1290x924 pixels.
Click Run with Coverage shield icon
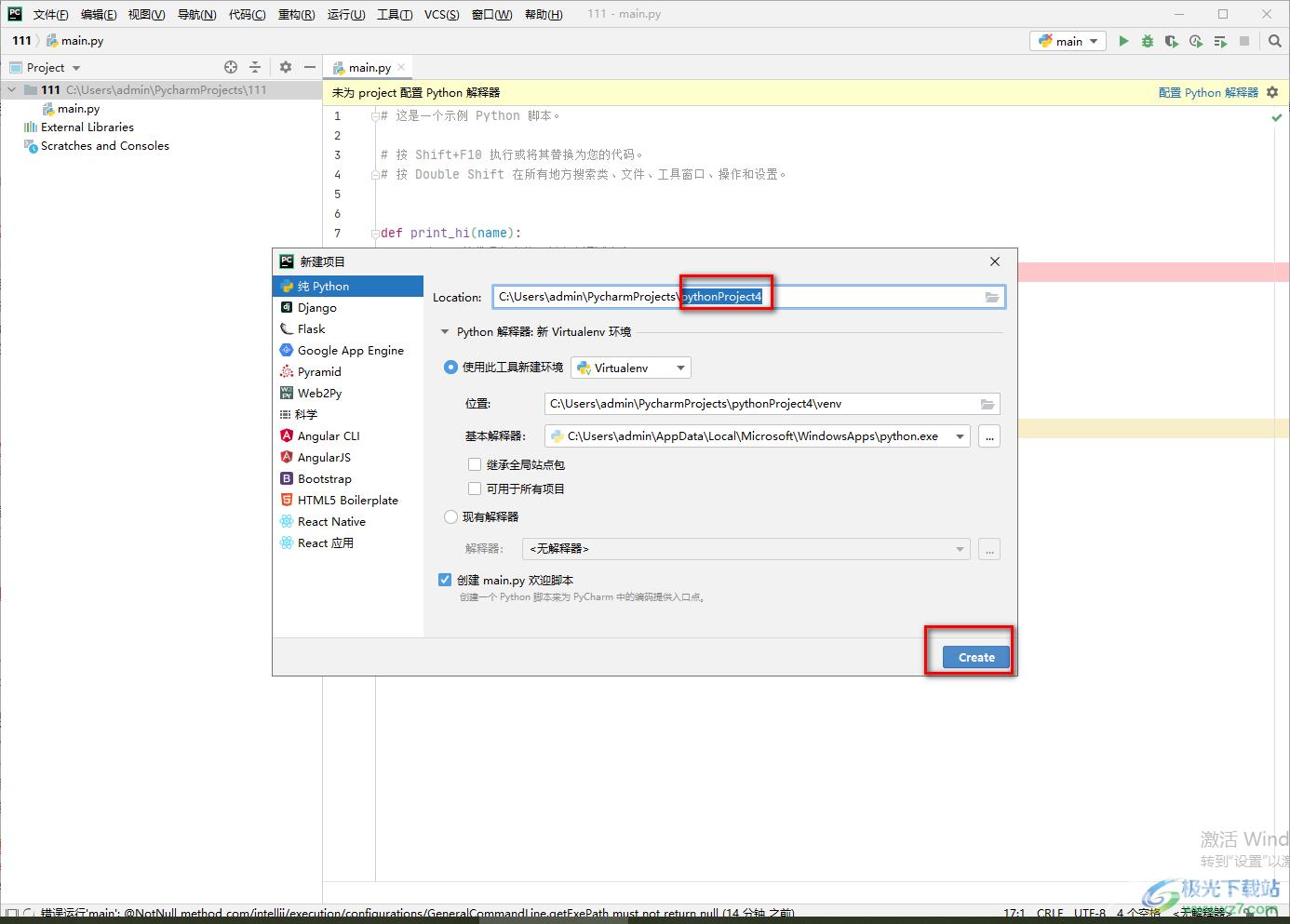tap(1172, 41)
